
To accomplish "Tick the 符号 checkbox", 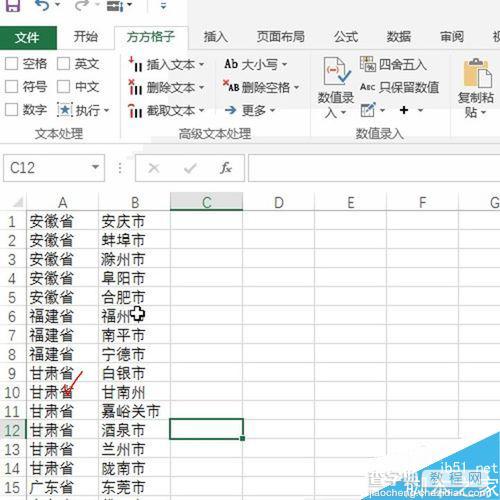I will tap(12, 87).
